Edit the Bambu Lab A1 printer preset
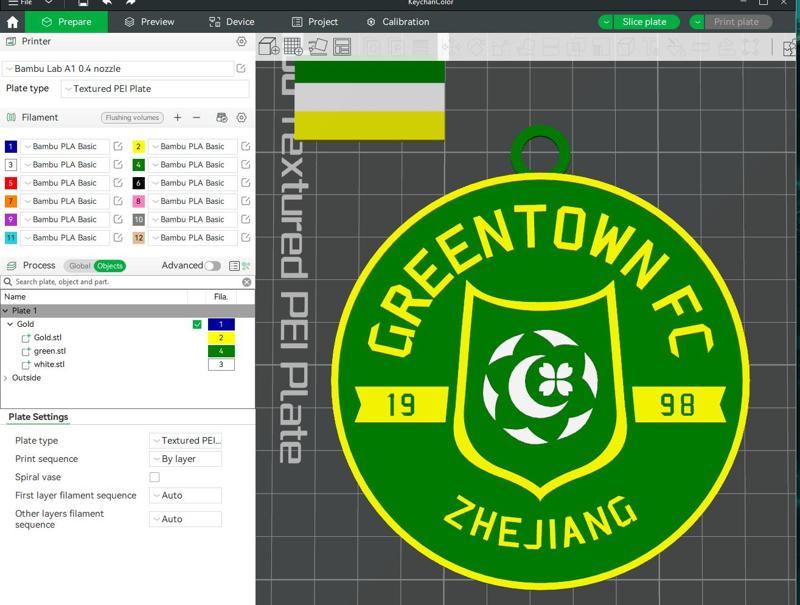This screenshot has height=605, width=800. tap(241, 68)
